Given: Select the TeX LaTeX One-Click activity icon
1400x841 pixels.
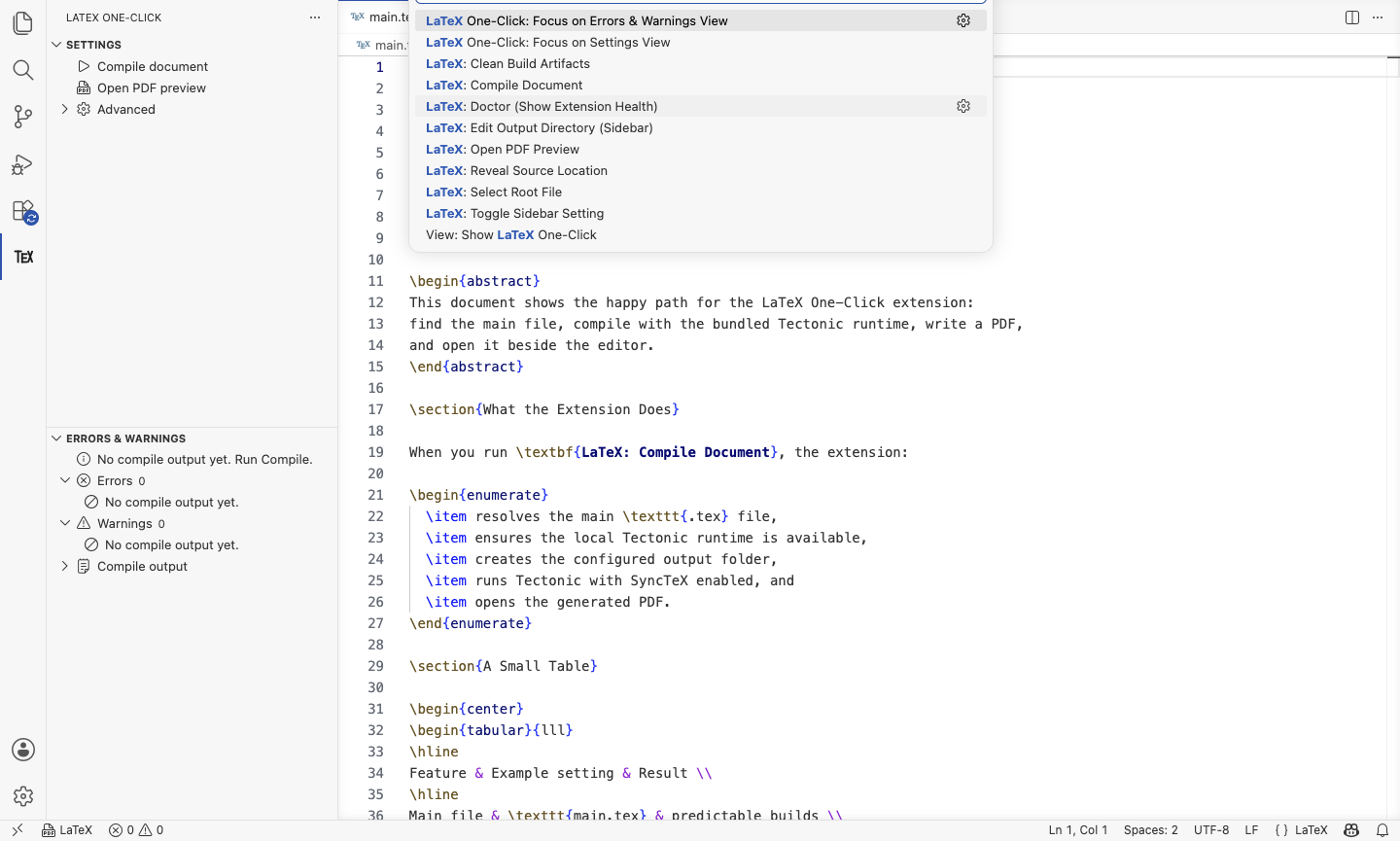Looking at the screenshot, I should click(23, 257).
